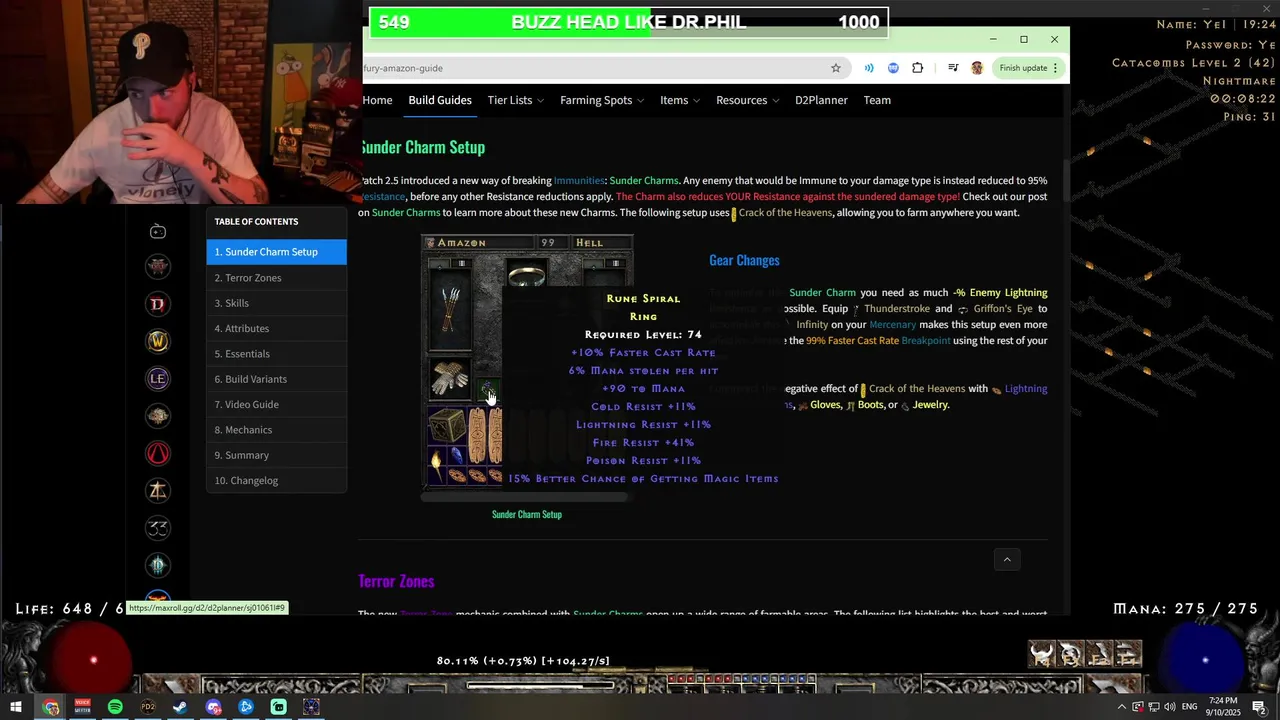
Task: Open the World of Warcraft 'W' sidebar icon
Action: 157,341
